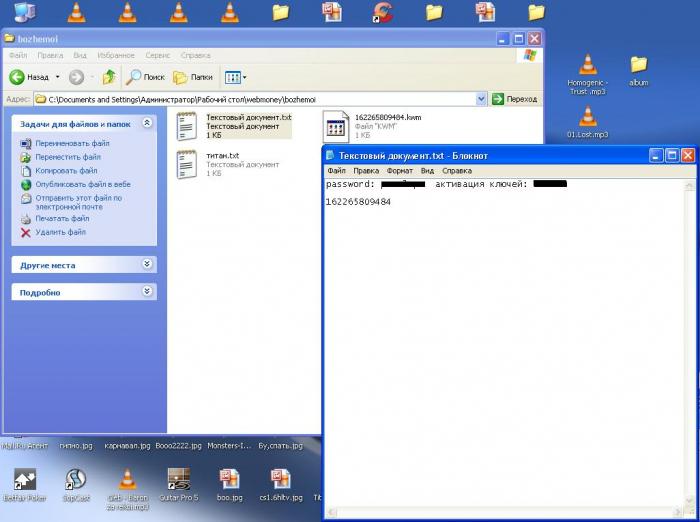
Task: Open Explorer's Избранное menu
Action: (116, 55)
